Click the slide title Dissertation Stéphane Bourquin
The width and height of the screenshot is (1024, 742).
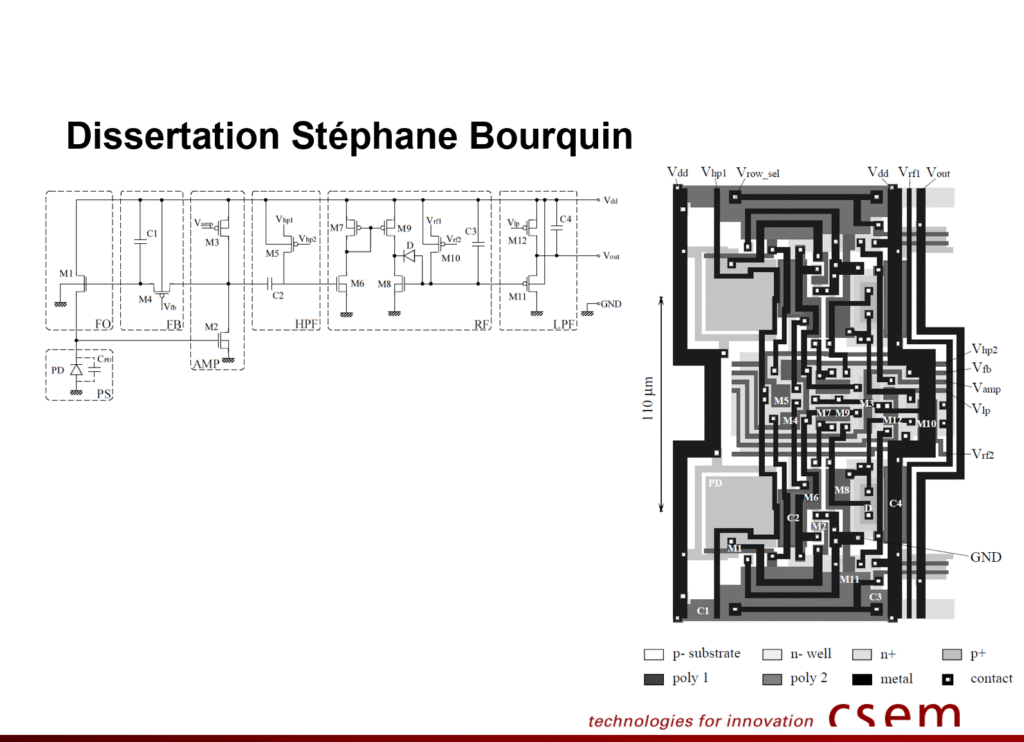click(349, 137)
